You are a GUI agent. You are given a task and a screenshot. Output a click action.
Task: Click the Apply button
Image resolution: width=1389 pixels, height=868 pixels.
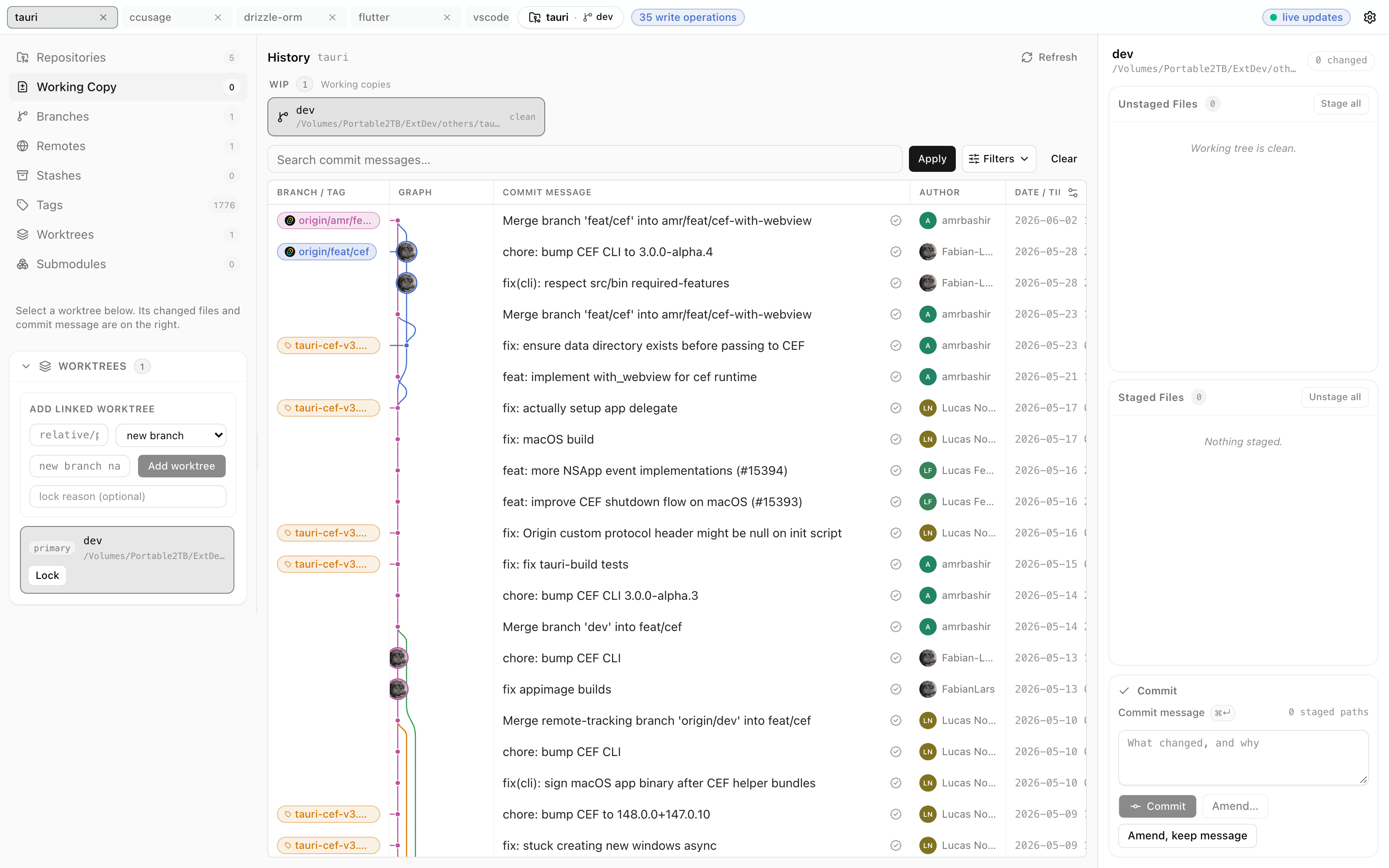click(x=931, y=159)
